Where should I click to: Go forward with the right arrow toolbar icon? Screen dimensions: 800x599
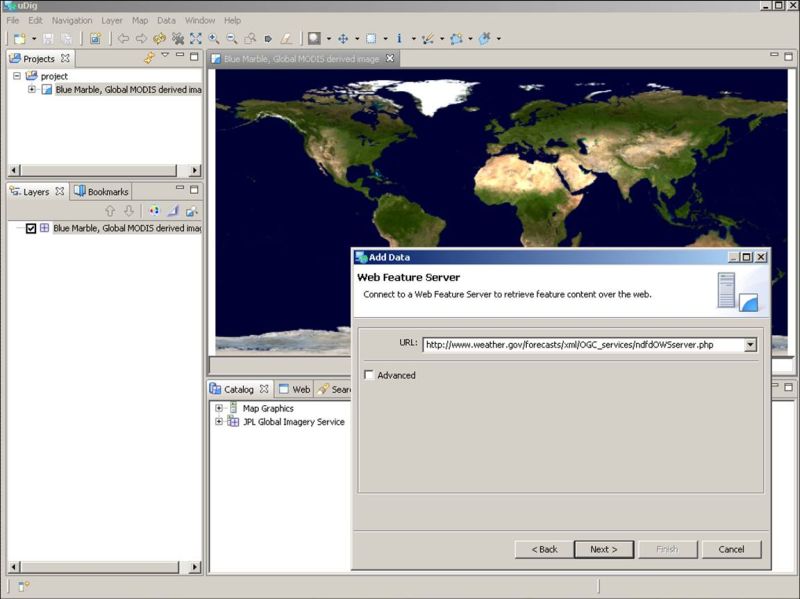click(x=141, y=39)
